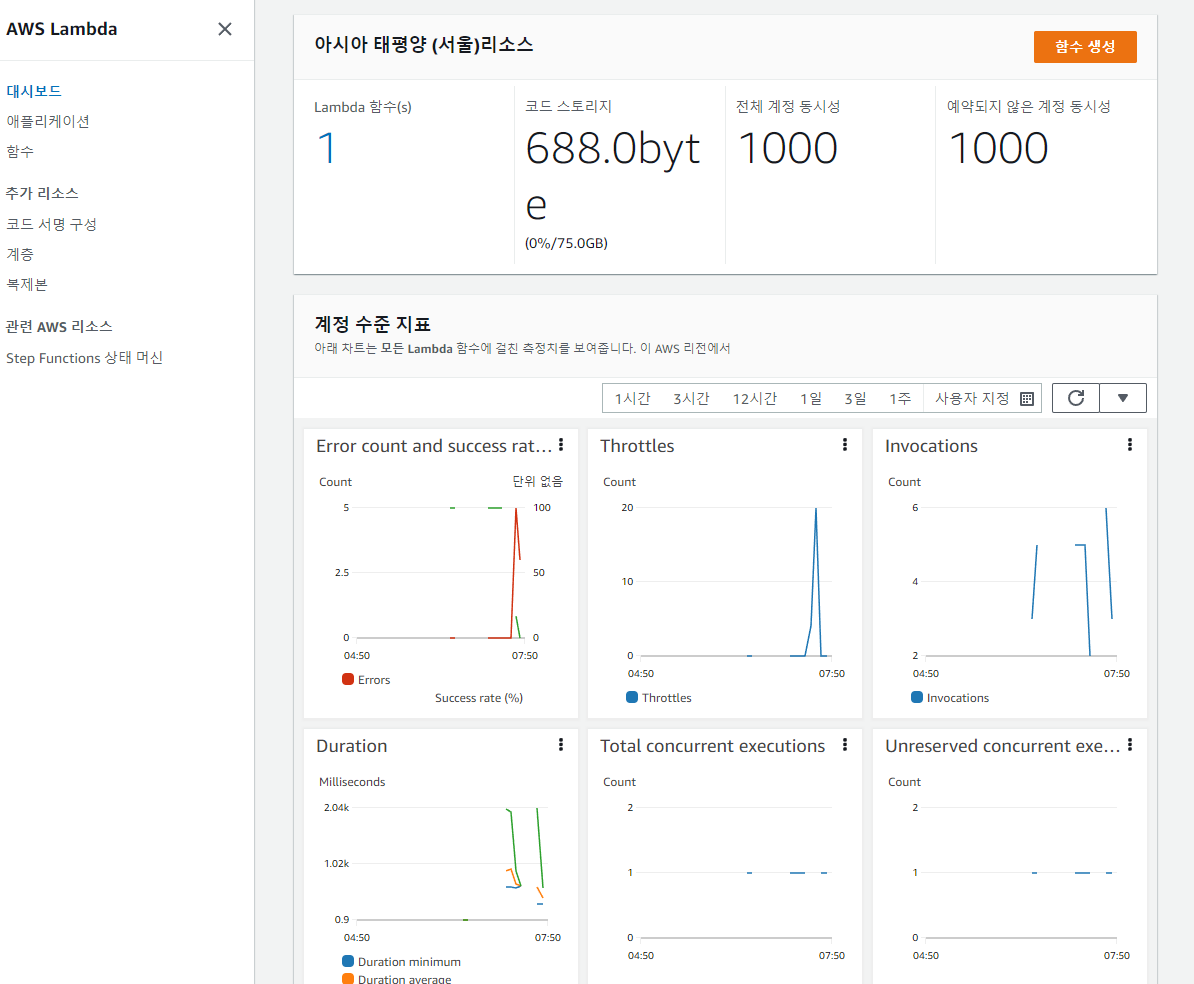Click the 추가 리소스 section header
This screenshot has width=1194, height=984.
42,193
